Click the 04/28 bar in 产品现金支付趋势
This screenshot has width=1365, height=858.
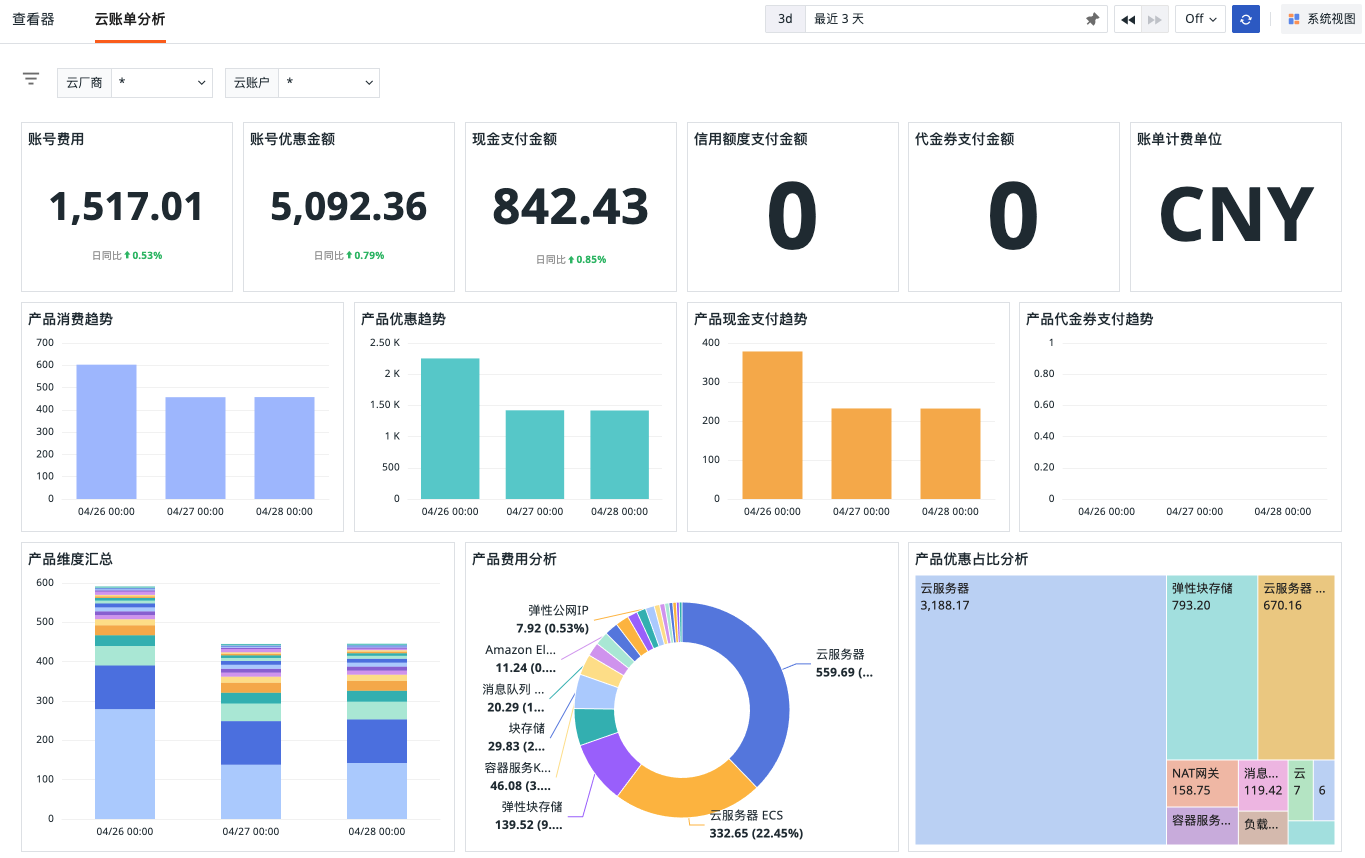[950, 453]
